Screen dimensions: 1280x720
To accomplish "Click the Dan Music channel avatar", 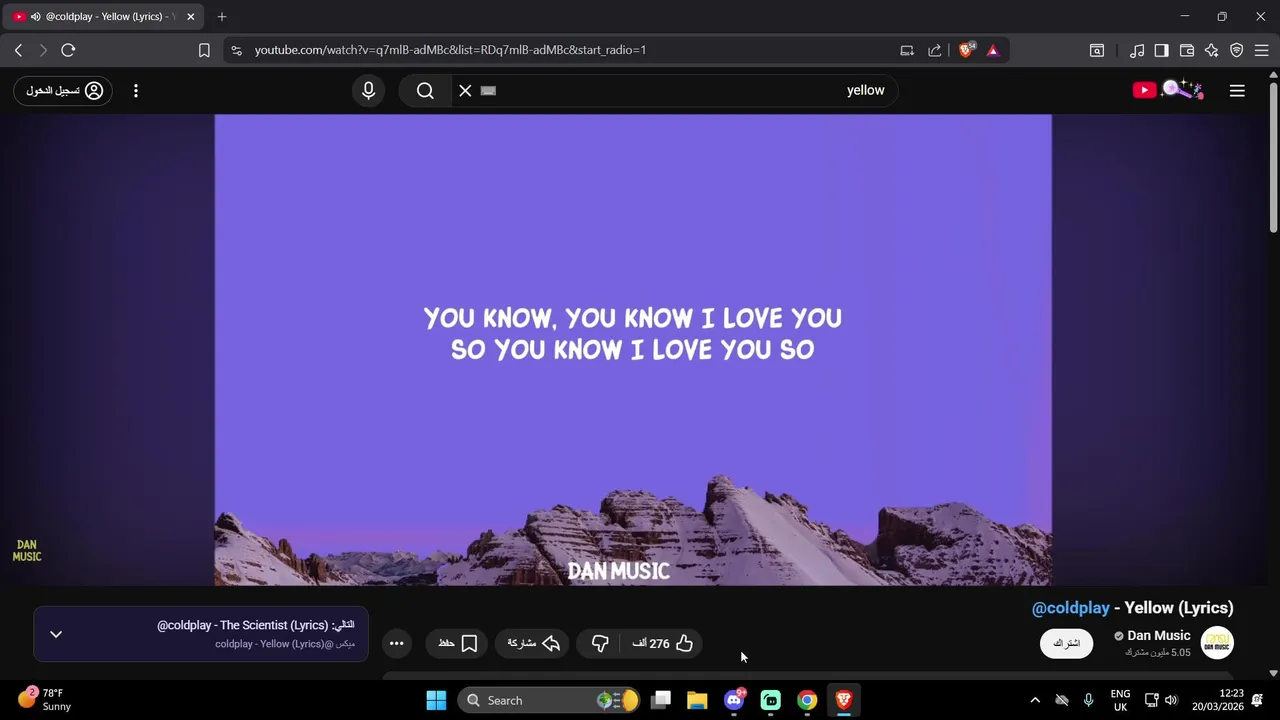I will [1217, 643].
